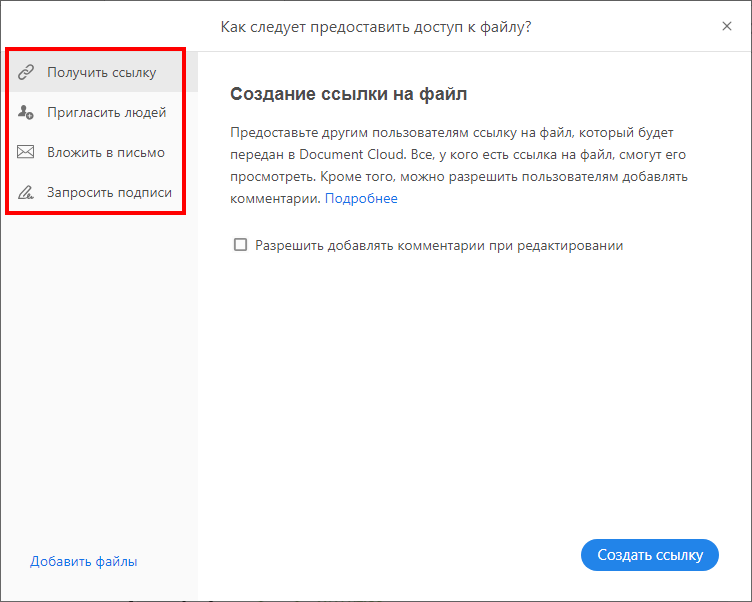This screenshot has height=602, width=752.
Task: Click the pen signature icon
Action: pos(27,193)
